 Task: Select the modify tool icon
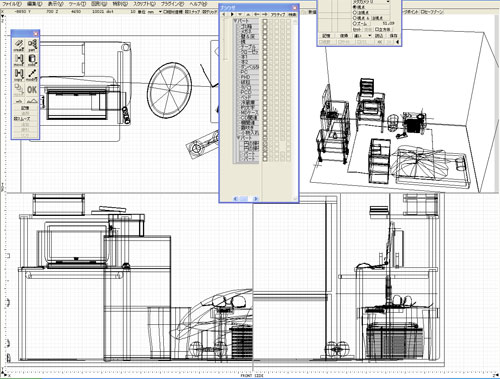pos(32,75)
